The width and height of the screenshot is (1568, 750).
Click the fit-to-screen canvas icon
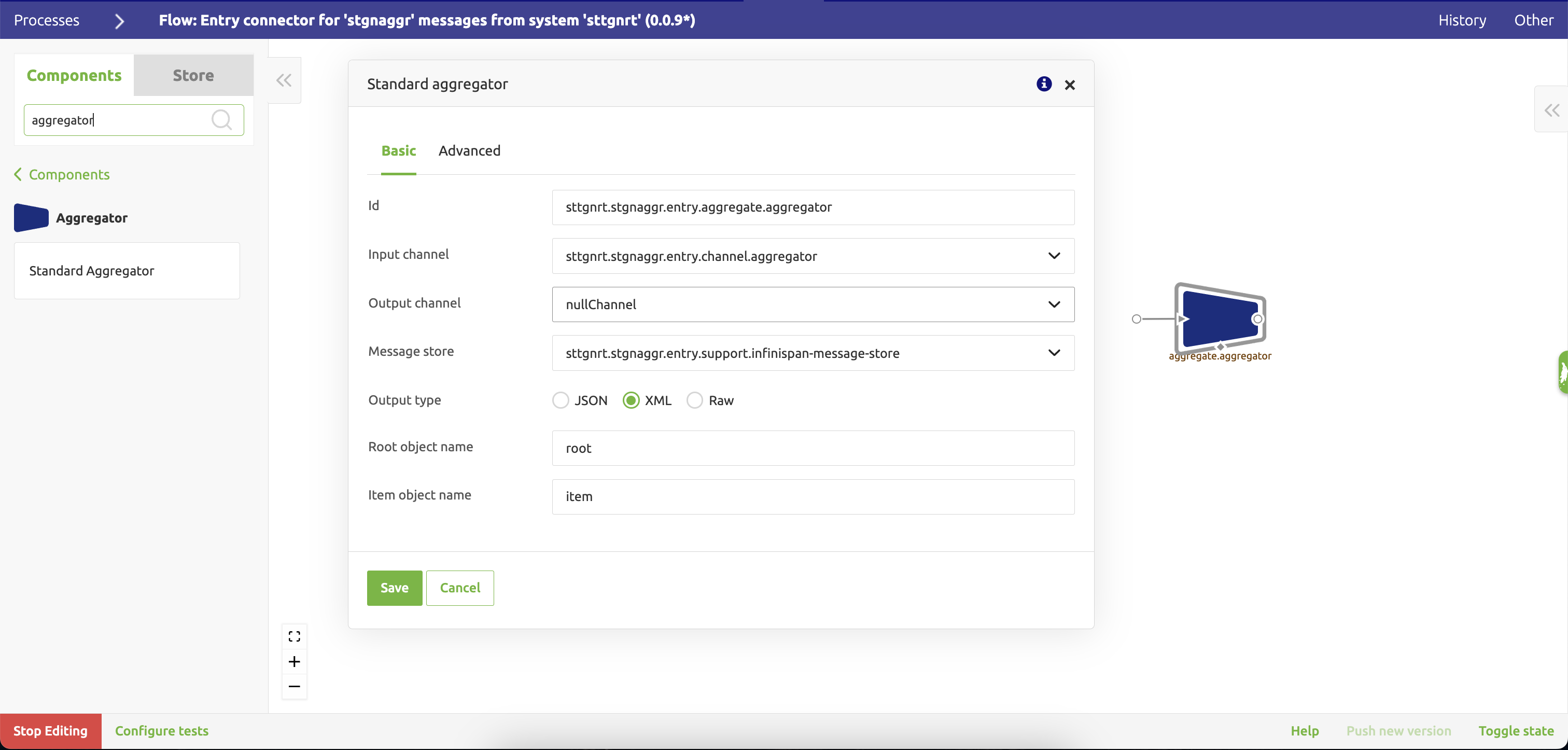295,636
